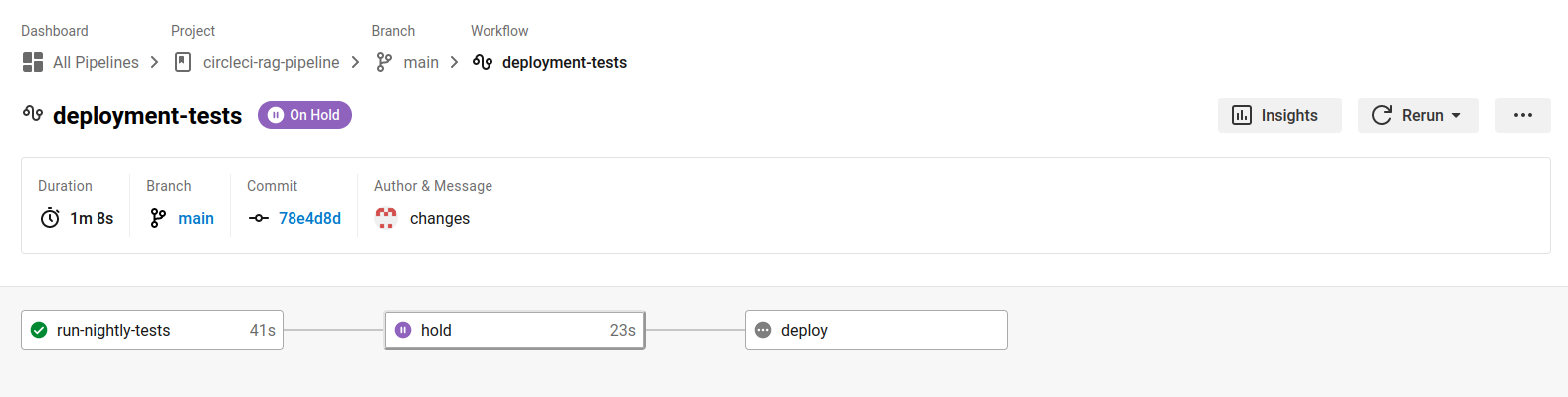1568x397 pixels.
Task: Go to All Pipelines breadcrumb
Action: (96, 62)
